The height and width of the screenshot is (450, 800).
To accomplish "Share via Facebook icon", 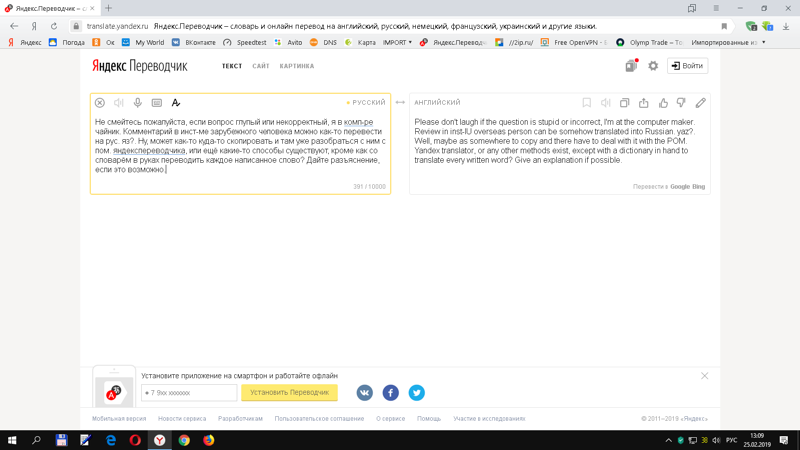I will (x=391, y=393).
